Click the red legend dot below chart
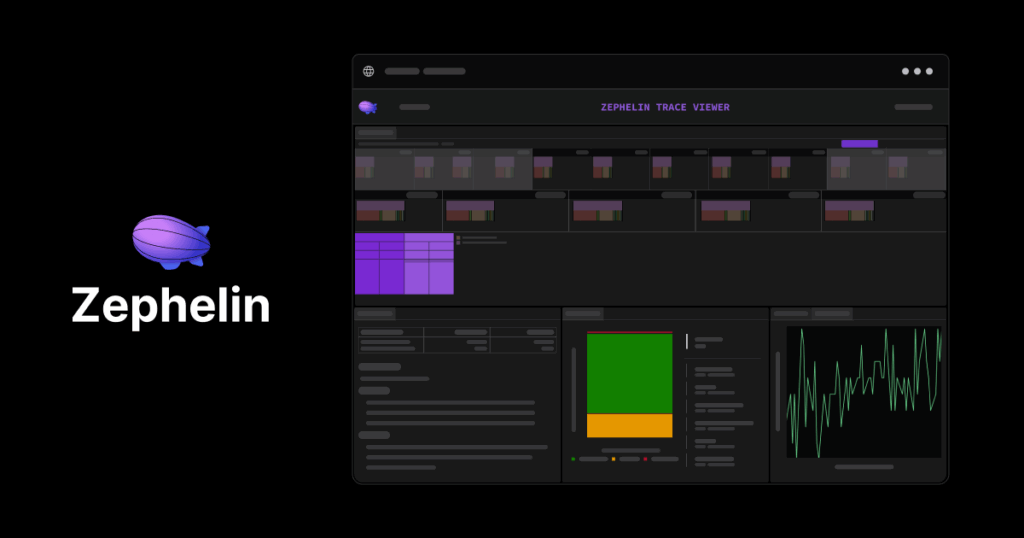 [x=645, y=459]
